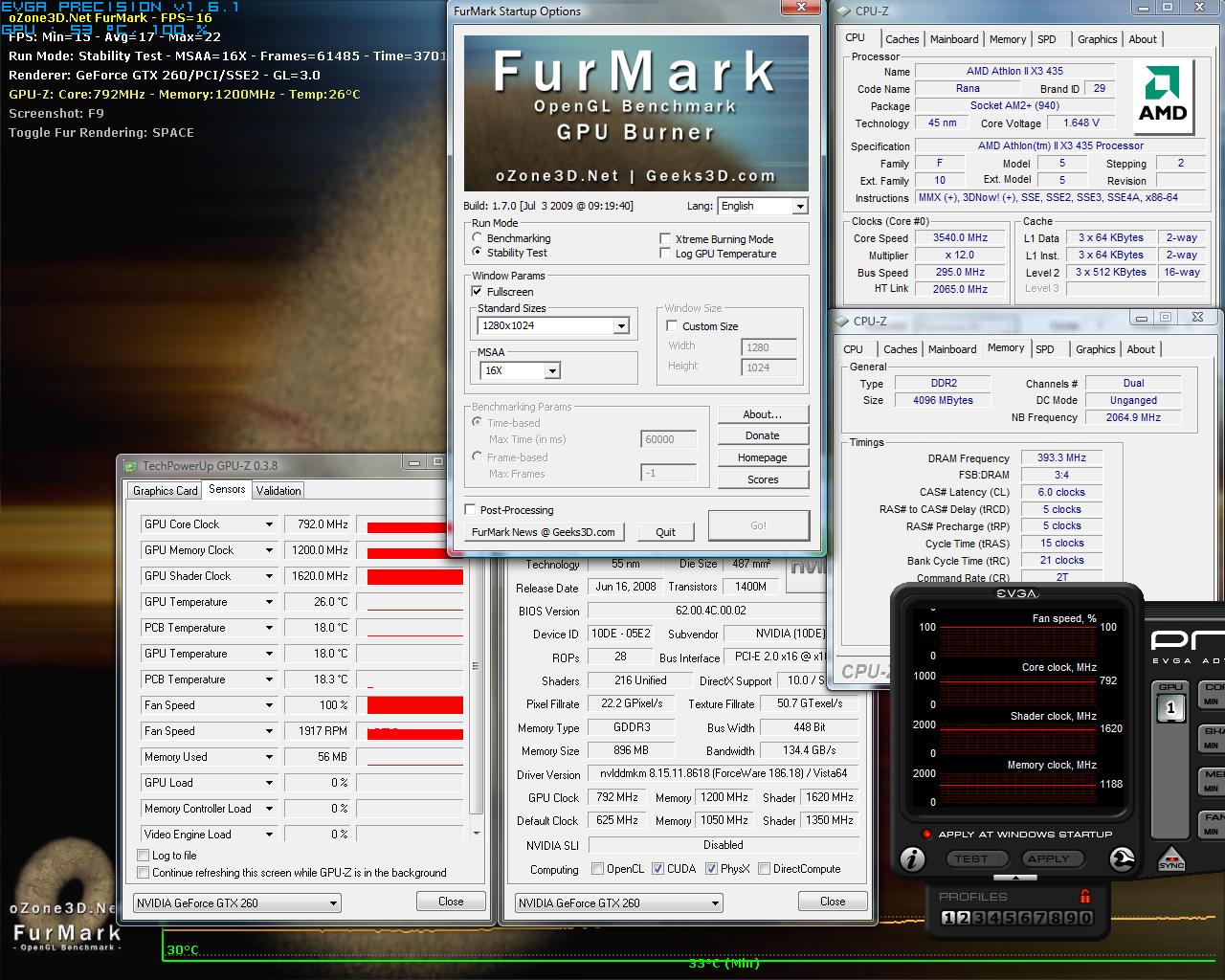Click the SYNC triangle in EVGA Precision
The image size is (1225, 980).
1171,858
